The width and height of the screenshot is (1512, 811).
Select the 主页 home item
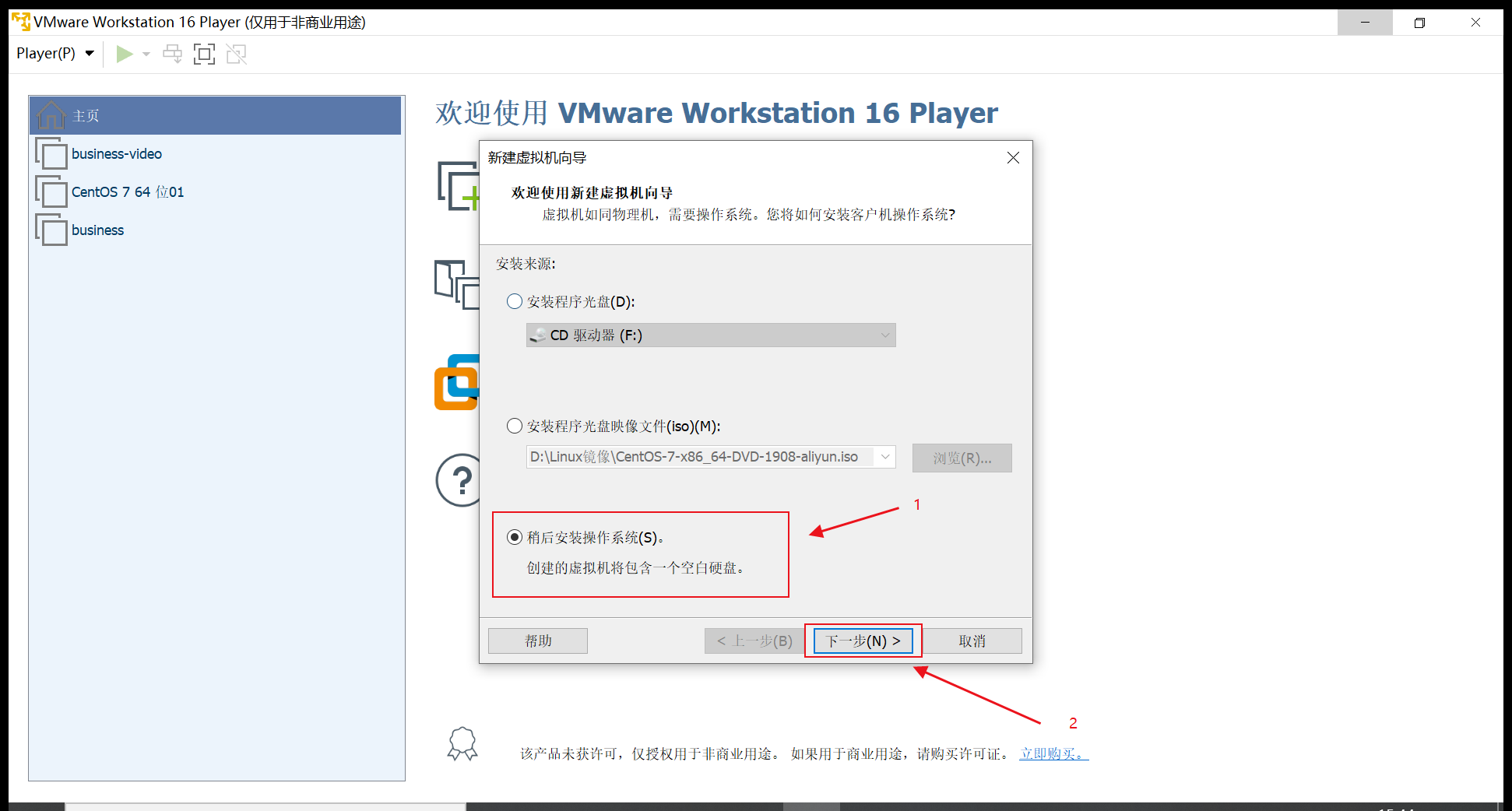click(216, 116)
